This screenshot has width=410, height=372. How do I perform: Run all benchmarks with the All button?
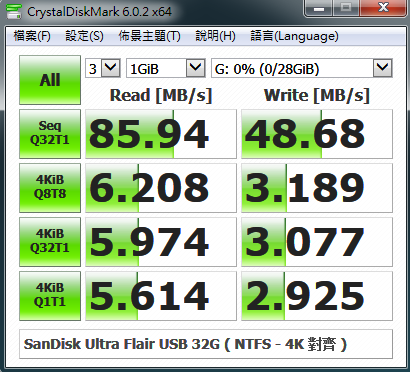[x=50, y=80]
